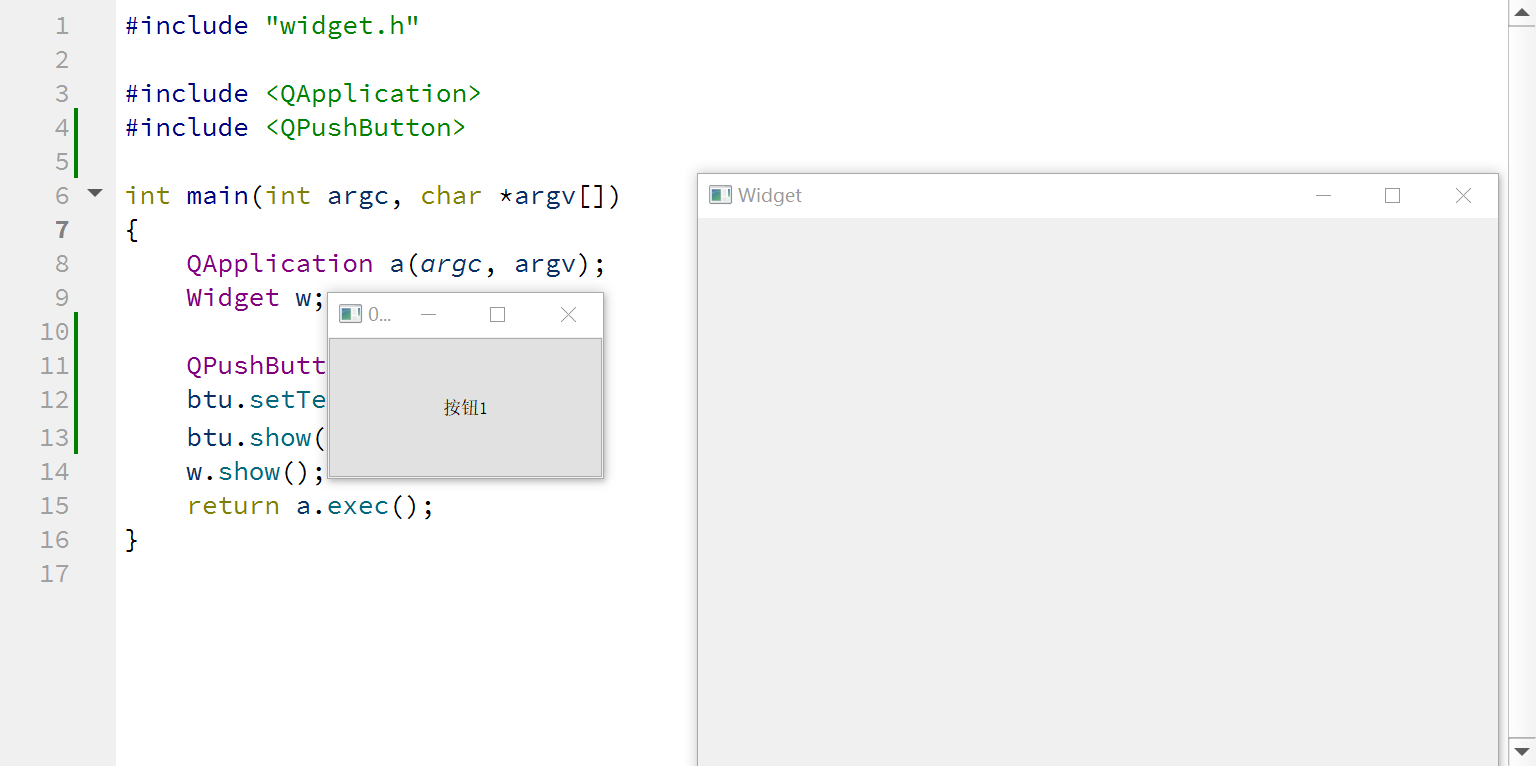This screenshot has height=766, width=1536.
Task: Click 'a.exec();' call text
Action: pos(365,505)
